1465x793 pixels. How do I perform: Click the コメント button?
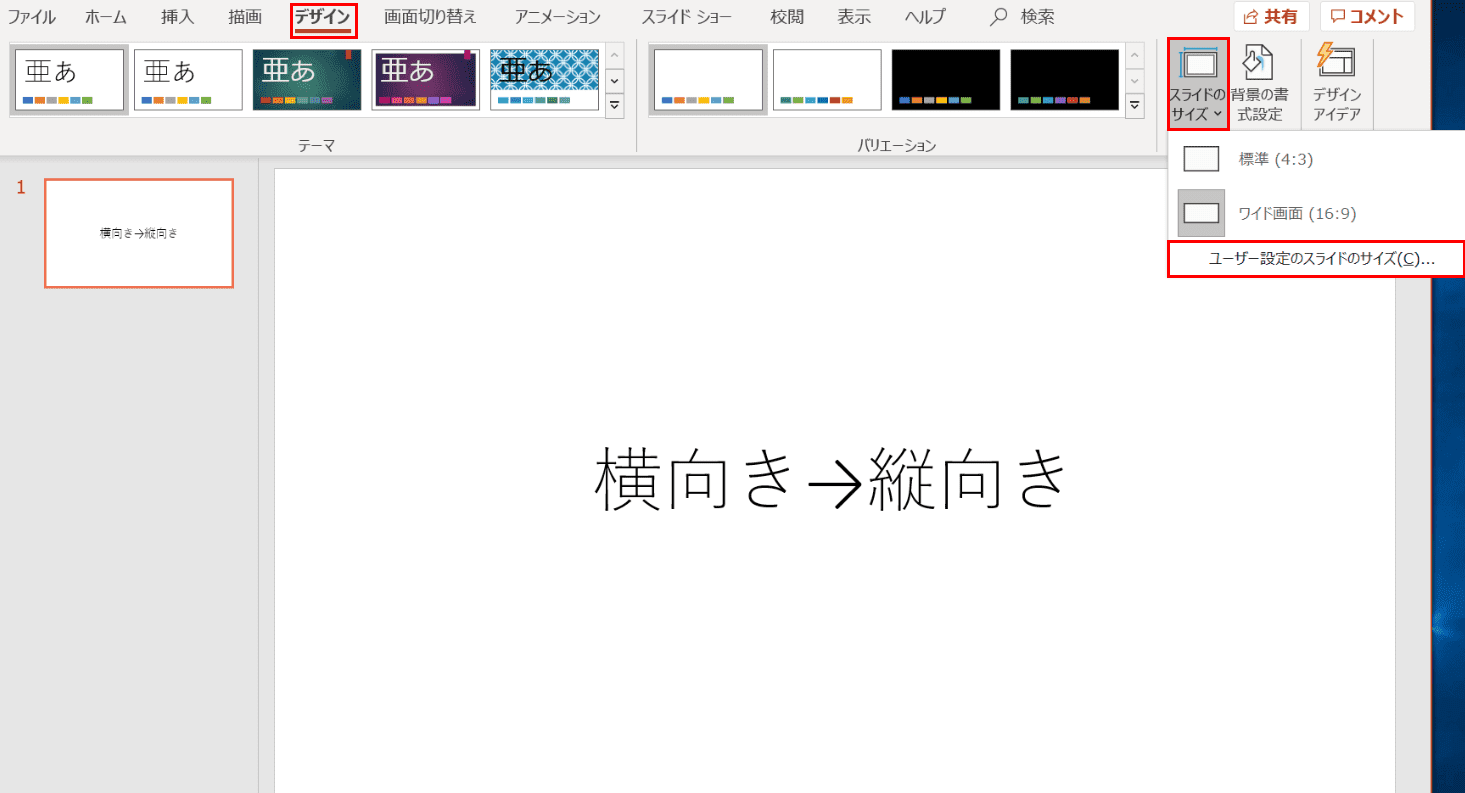click(x=1367, y=17)
